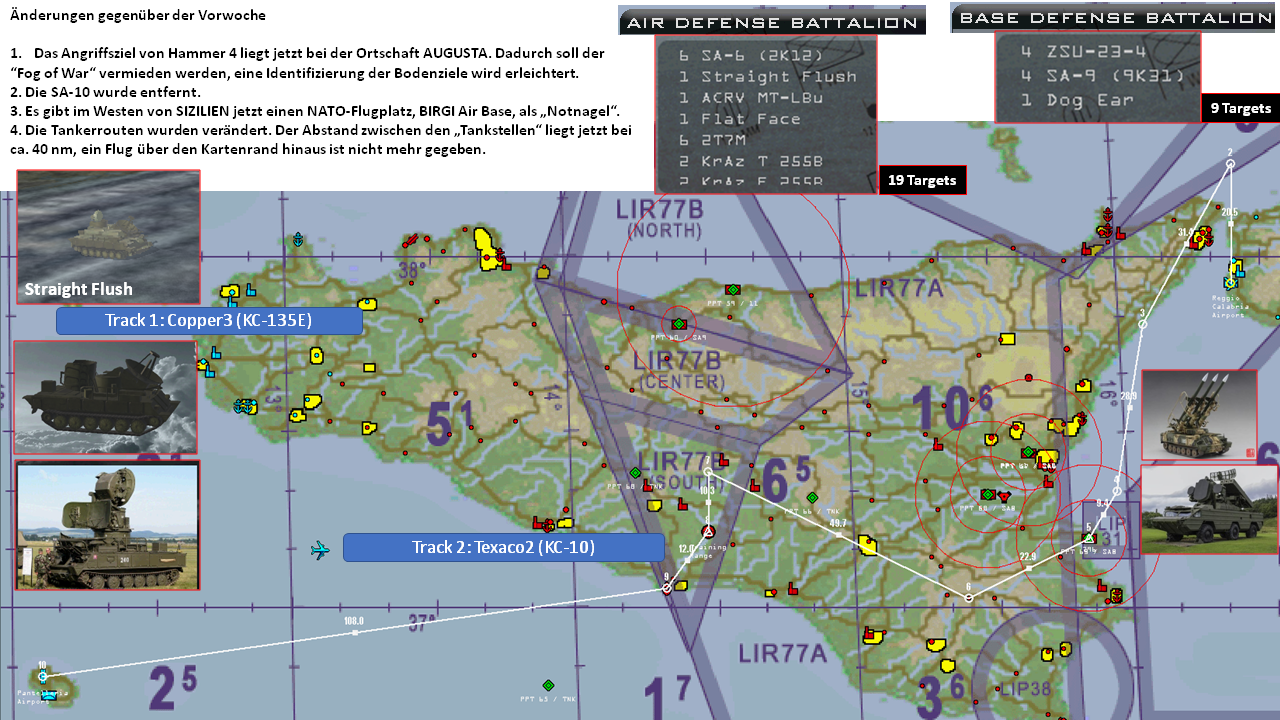Click the 22.9 leg distance label
The image size is (1280, 720).
coord(1028,557)
